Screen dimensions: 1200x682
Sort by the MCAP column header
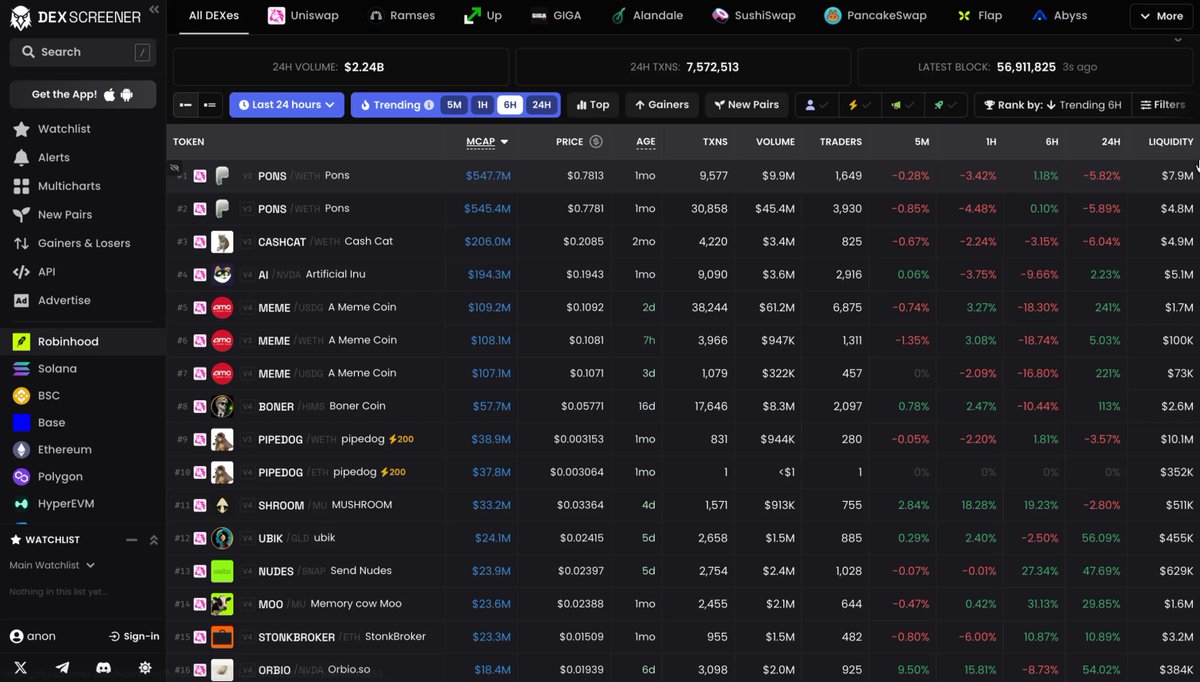(x=487, y=142)
